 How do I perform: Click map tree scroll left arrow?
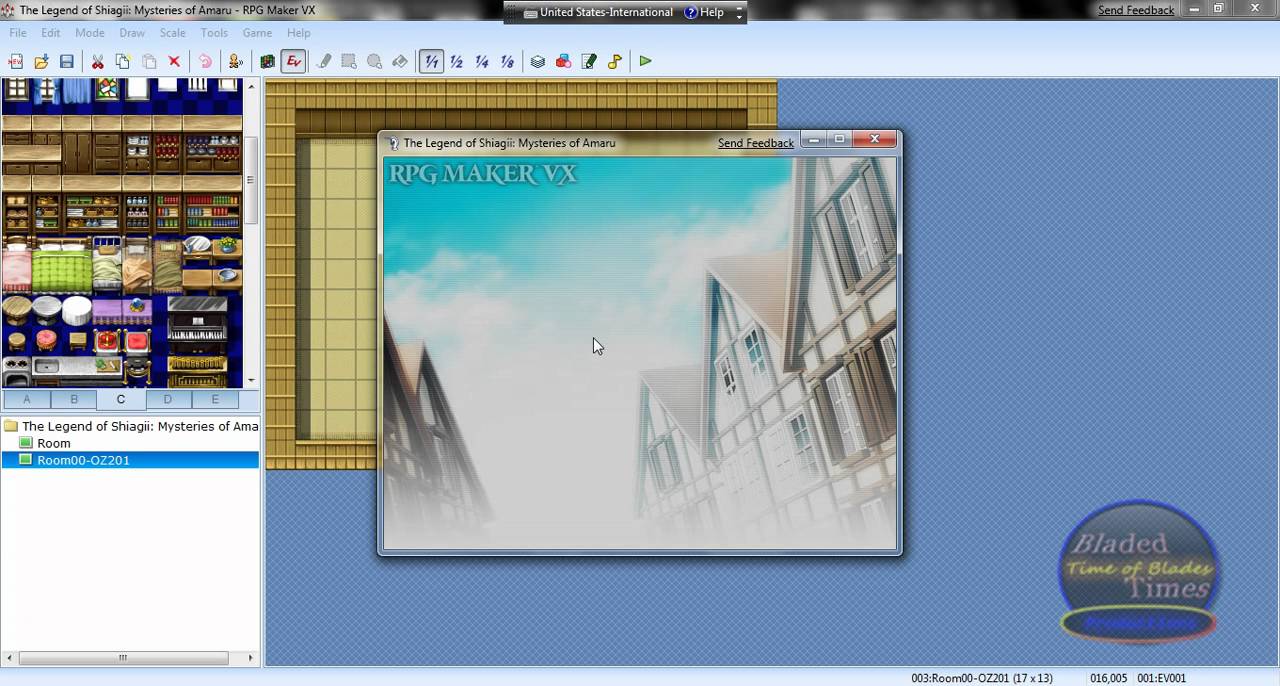point(9,658)
